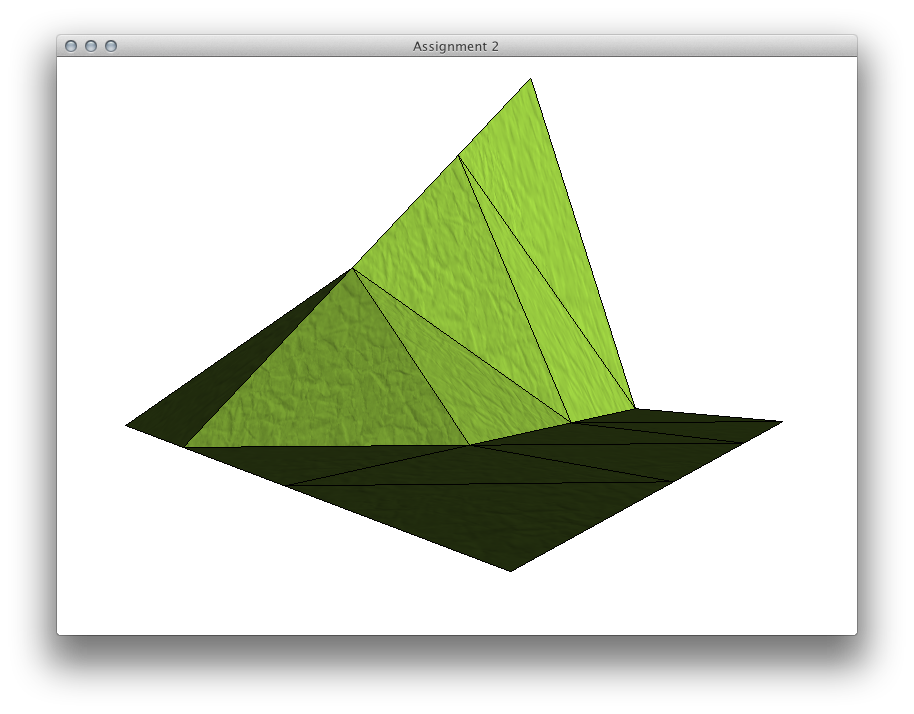Viewport: 914px width, 714px height.
Task: Click the lowest ridge vertex above the front triangle
Action: coord(352,268)
